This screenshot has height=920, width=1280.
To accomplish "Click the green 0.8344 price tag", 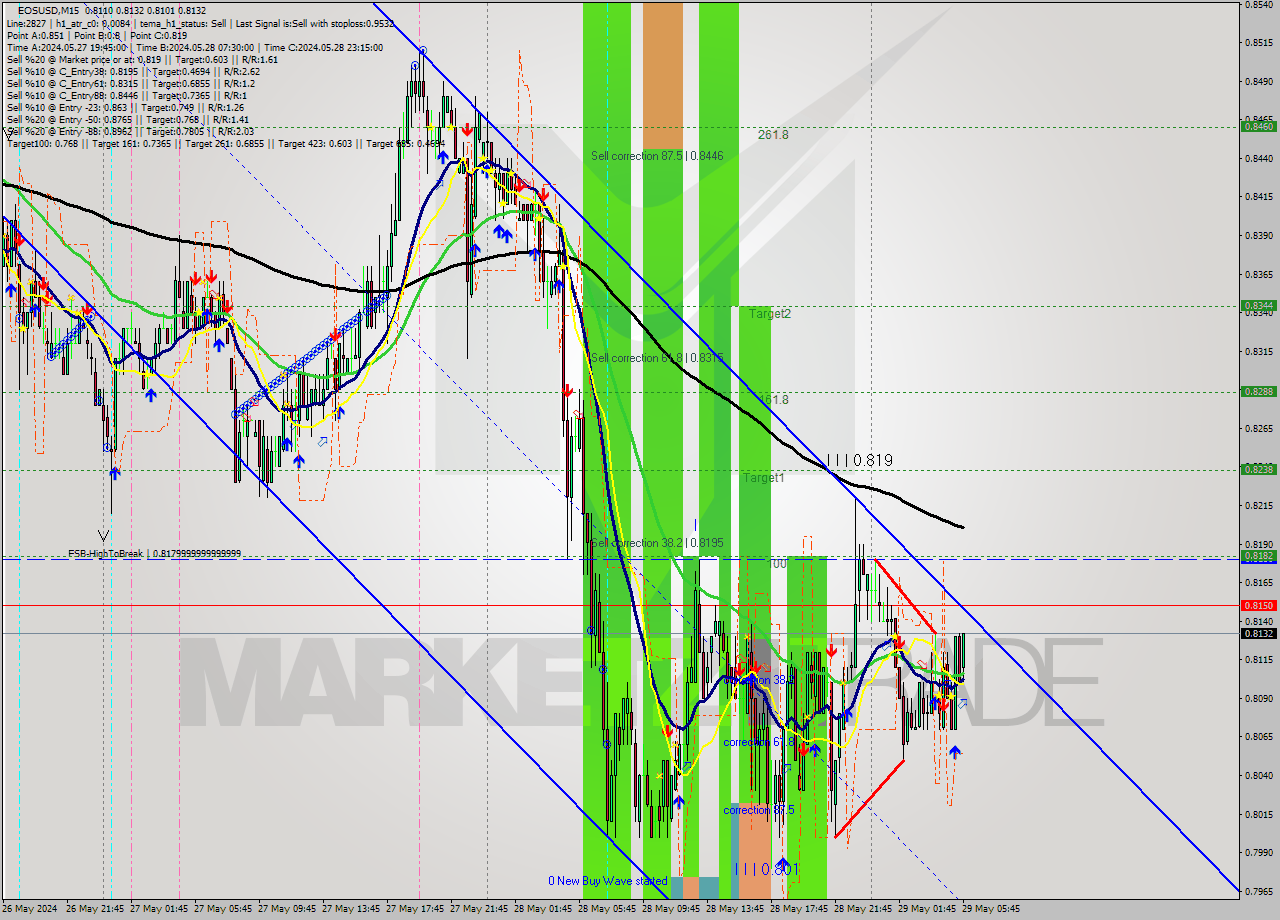I will coord(1258,306).
